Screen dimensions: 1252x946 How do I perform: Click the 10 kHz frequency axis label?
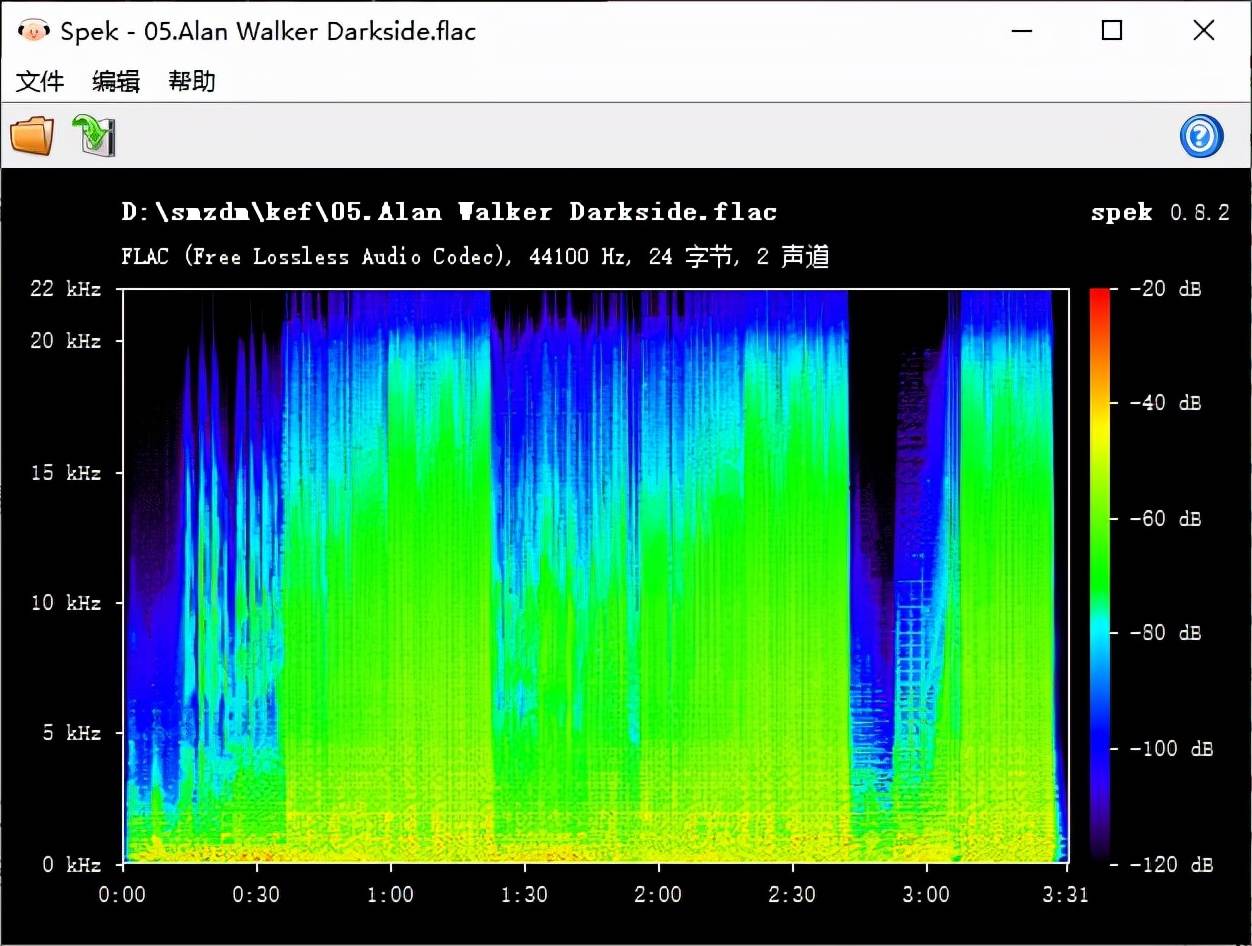pos(66,603)
